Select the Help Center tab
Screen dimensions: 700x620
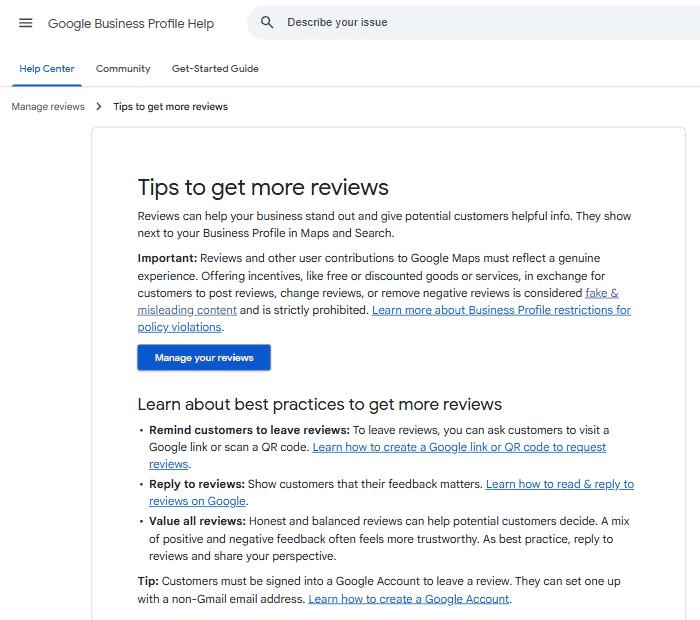(47, 69)
